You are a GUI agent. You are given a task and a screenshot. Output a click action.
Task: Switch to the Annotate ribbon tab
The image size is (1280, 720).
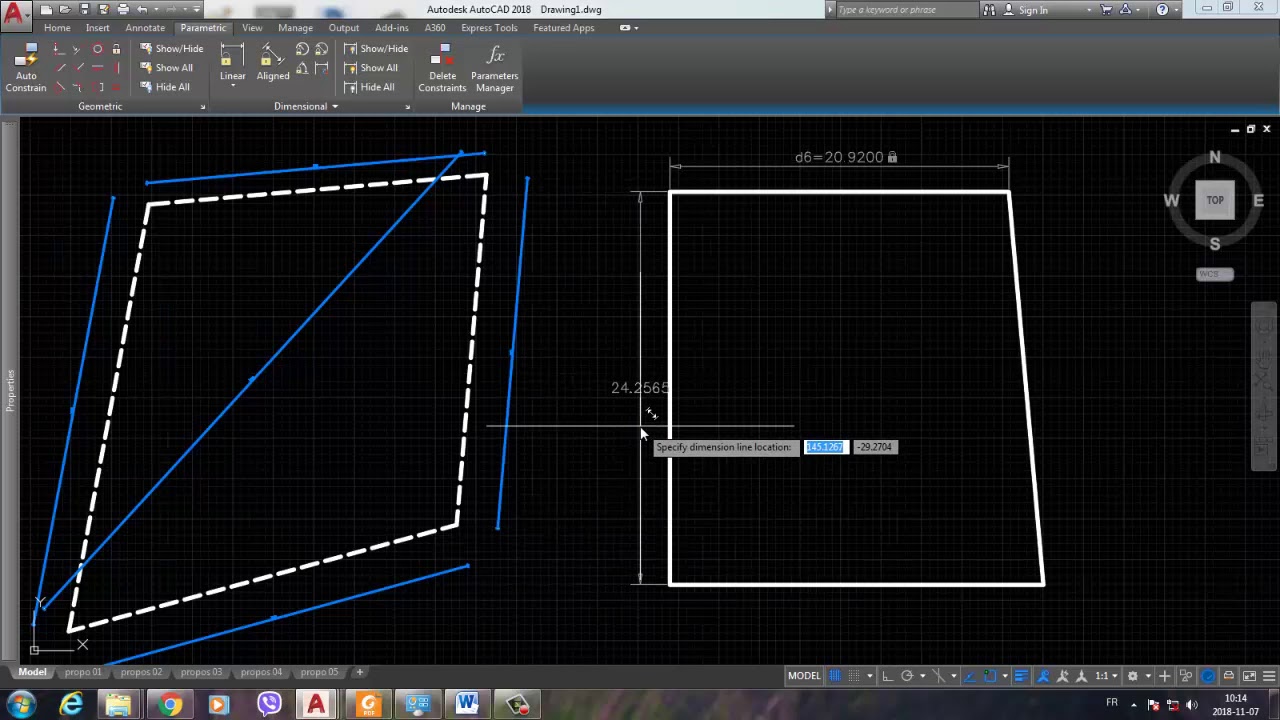coord(145,28)
